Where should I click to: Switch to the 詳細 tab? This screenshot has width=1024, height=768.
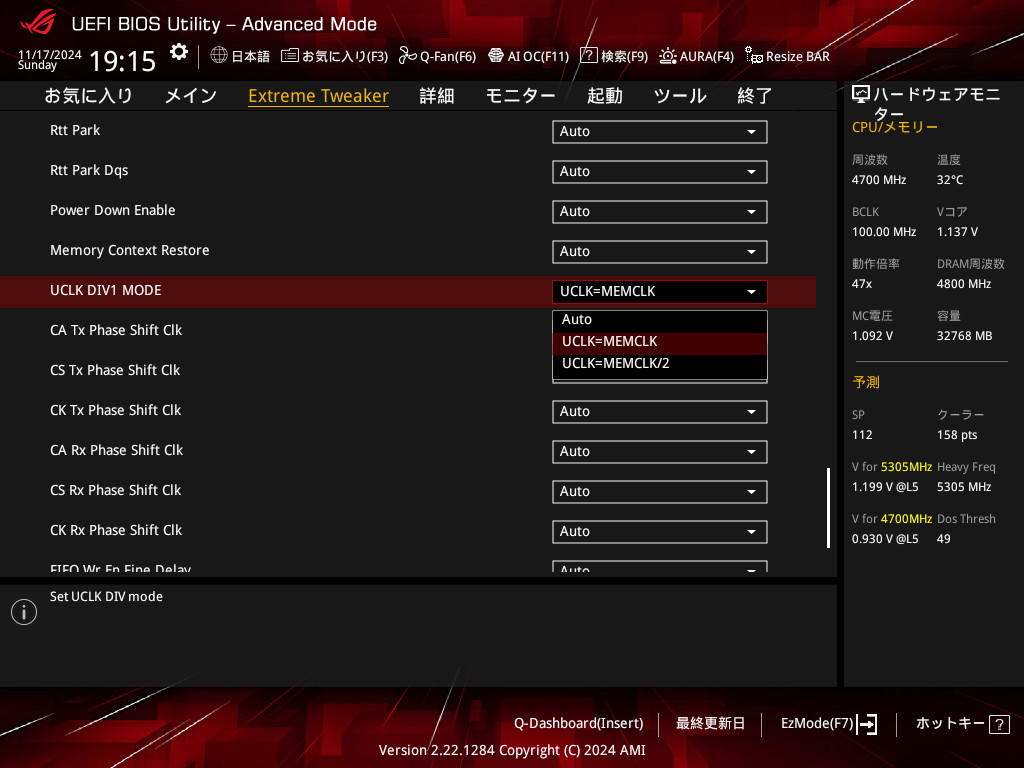pyautogui.click(x=437, y=95)
